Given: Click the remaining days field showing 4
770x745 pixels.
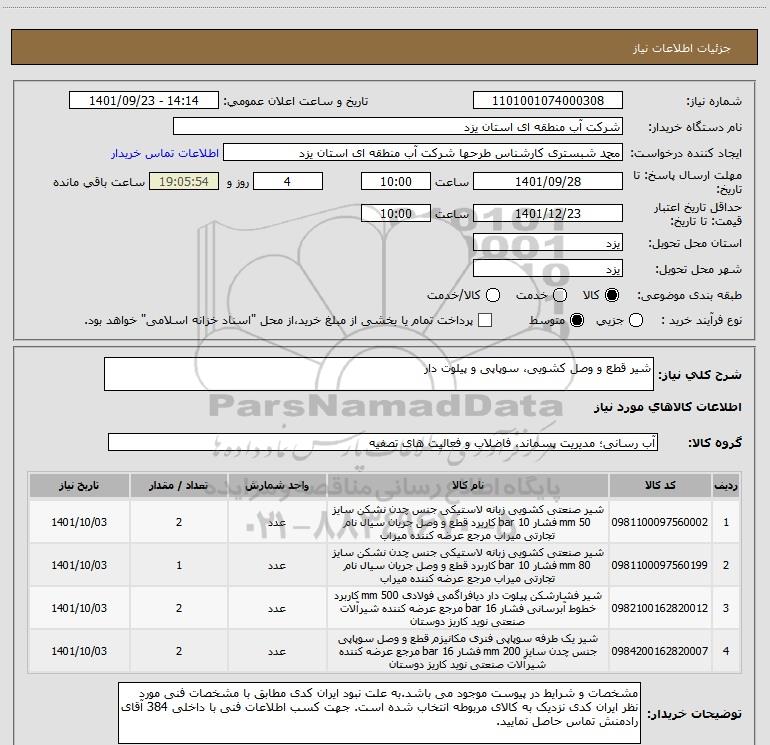Looking at the screenshot, I should (x=288, y=181).
